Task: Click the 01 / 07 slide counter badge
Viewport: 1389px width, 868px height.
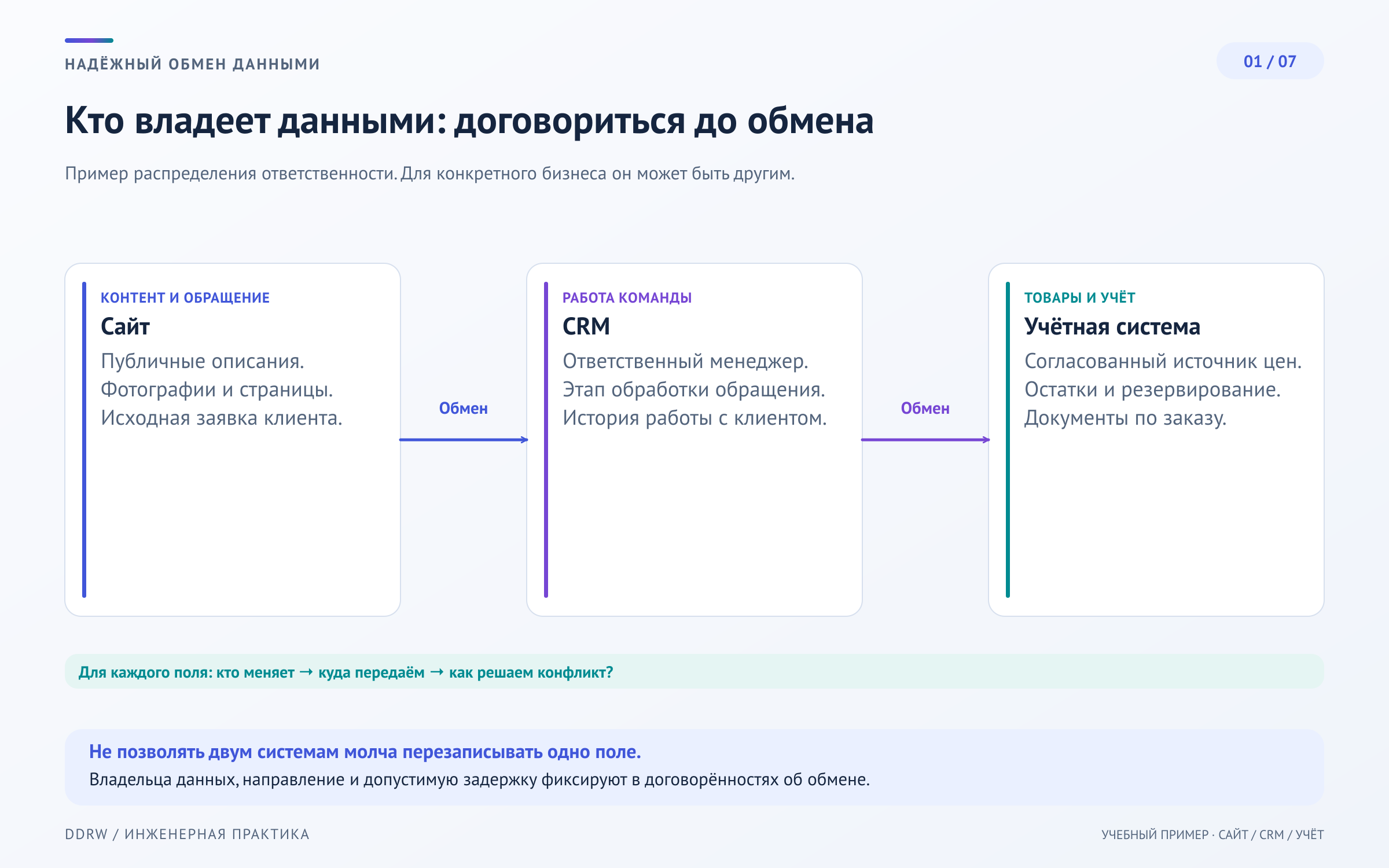Action: pyautogui.click(x=1270, y=61)
